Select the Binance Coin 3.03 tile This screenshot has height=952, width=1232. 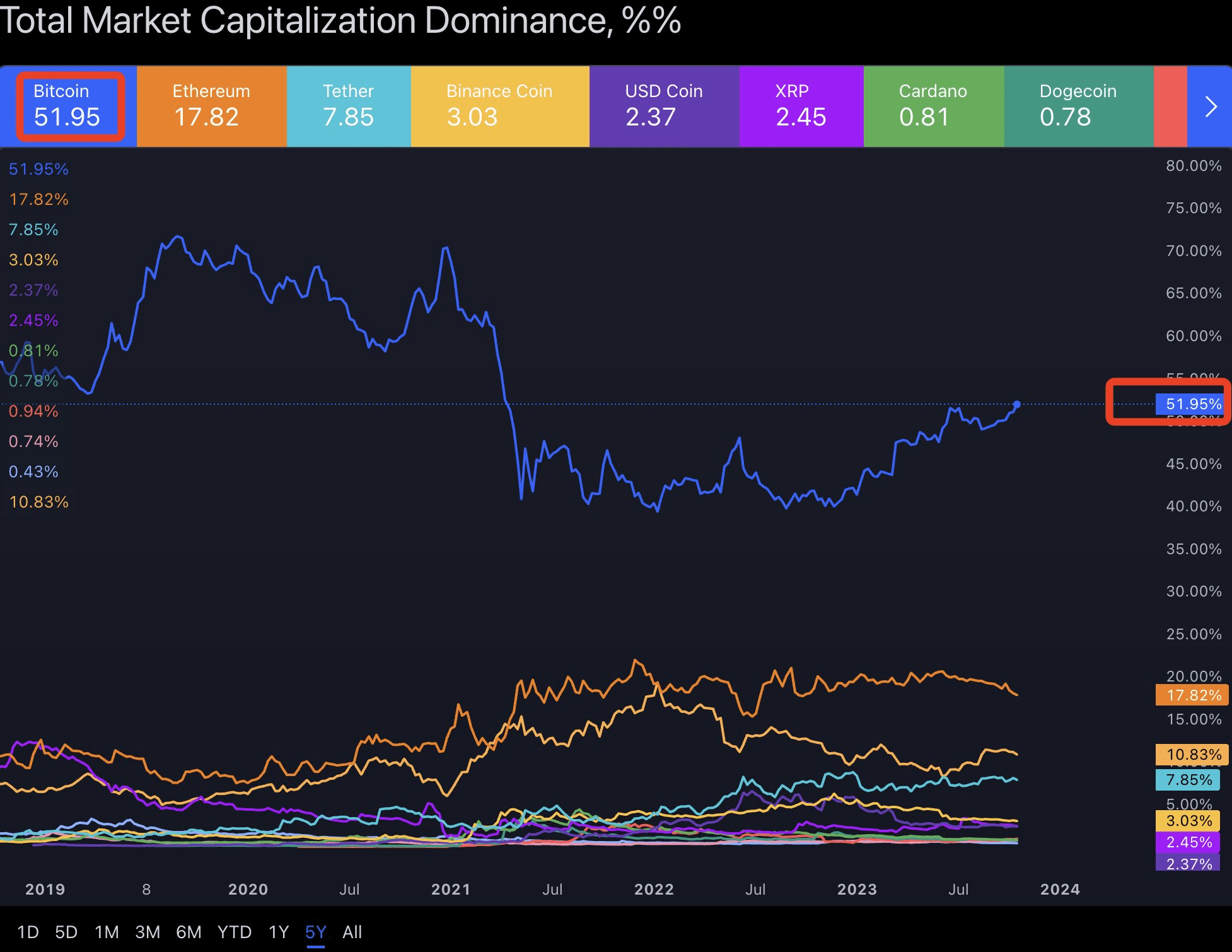coord(499,106)
